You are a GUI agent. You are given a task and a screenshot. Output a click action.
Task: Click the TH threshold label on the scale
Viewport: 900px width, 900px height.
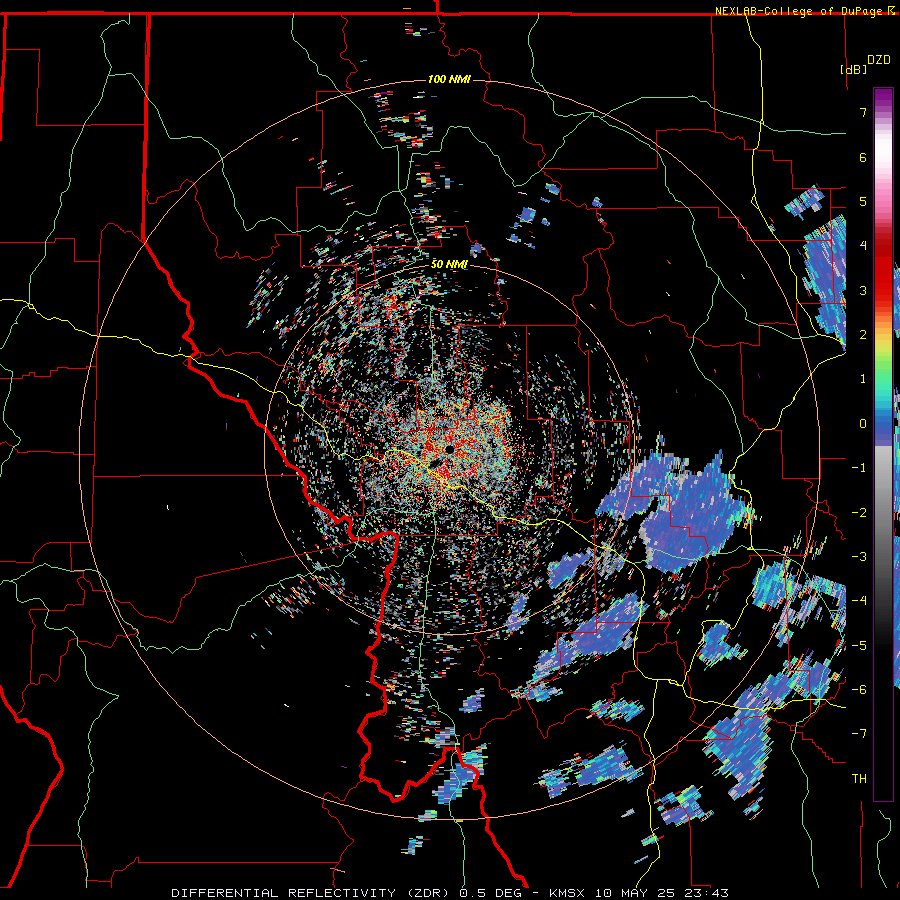pyautogui.click(x=859, y=779)
